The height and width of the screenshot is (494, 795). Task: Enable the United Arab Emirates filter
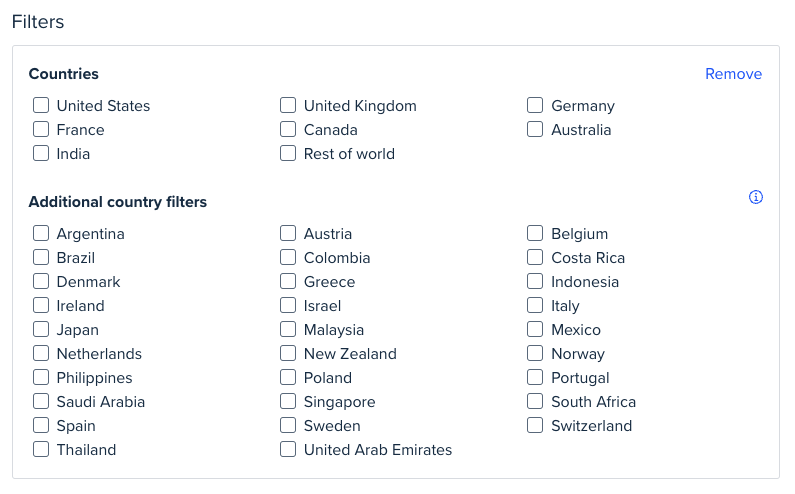point(288,449)
